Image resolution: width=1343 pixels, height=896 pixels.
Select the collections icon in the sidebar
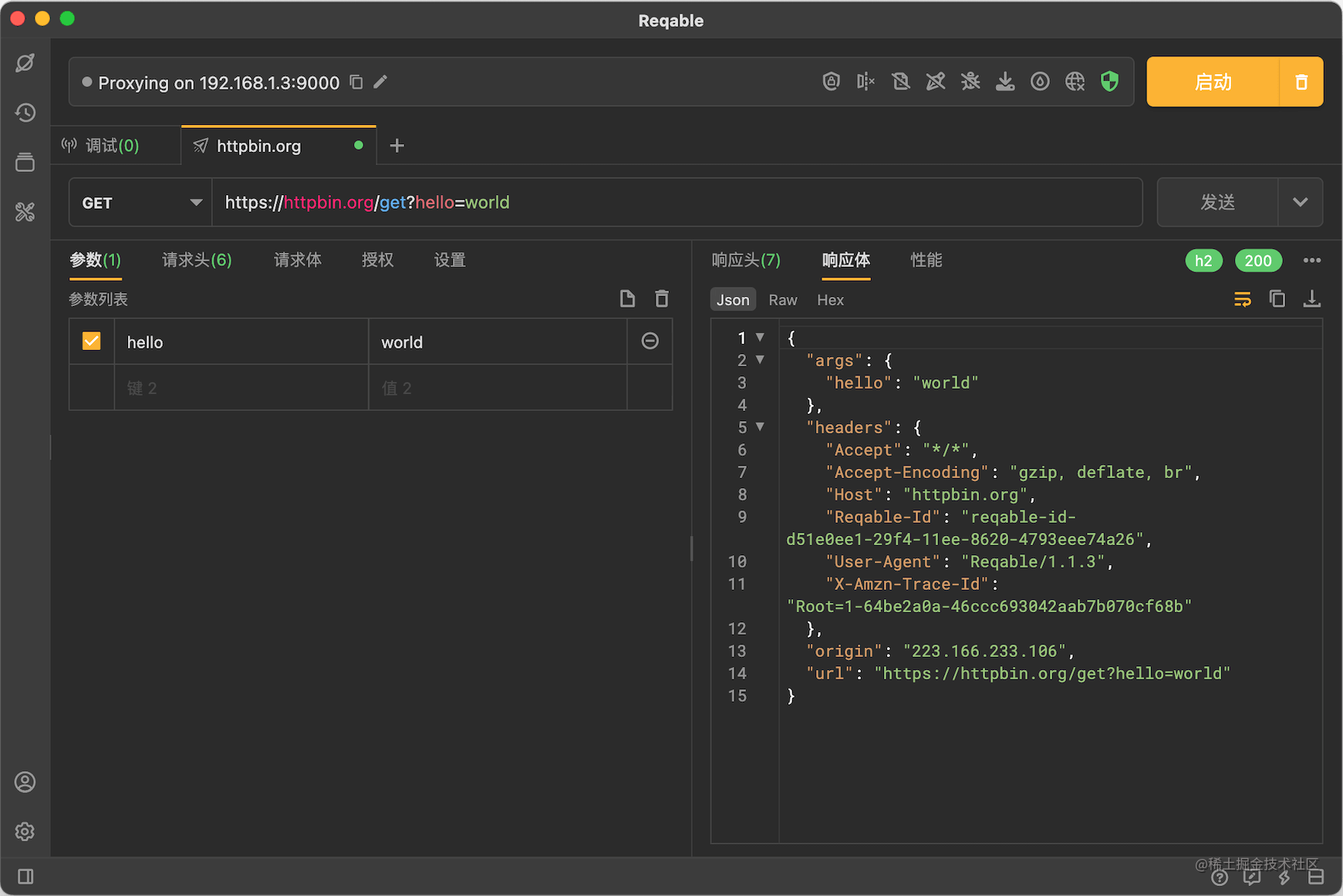(x=25, y=162)
